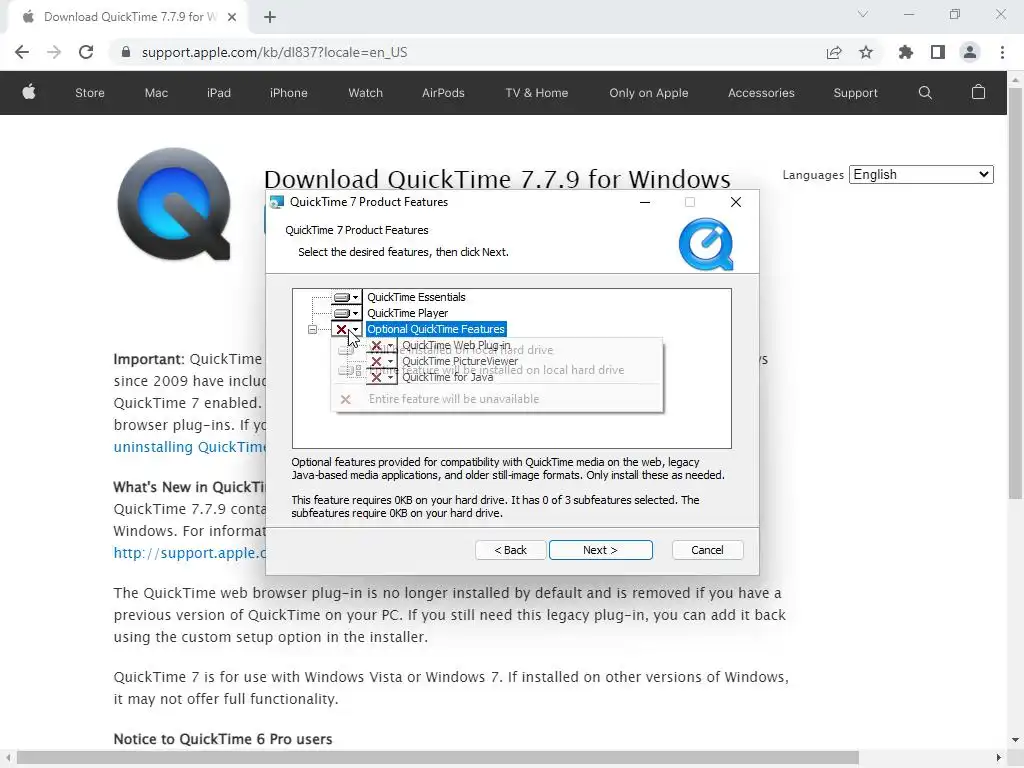Click Next in the installer dialog
The width and height of the screenshot is (1024, 768).
pyautogui.click(x=601, y=550)
